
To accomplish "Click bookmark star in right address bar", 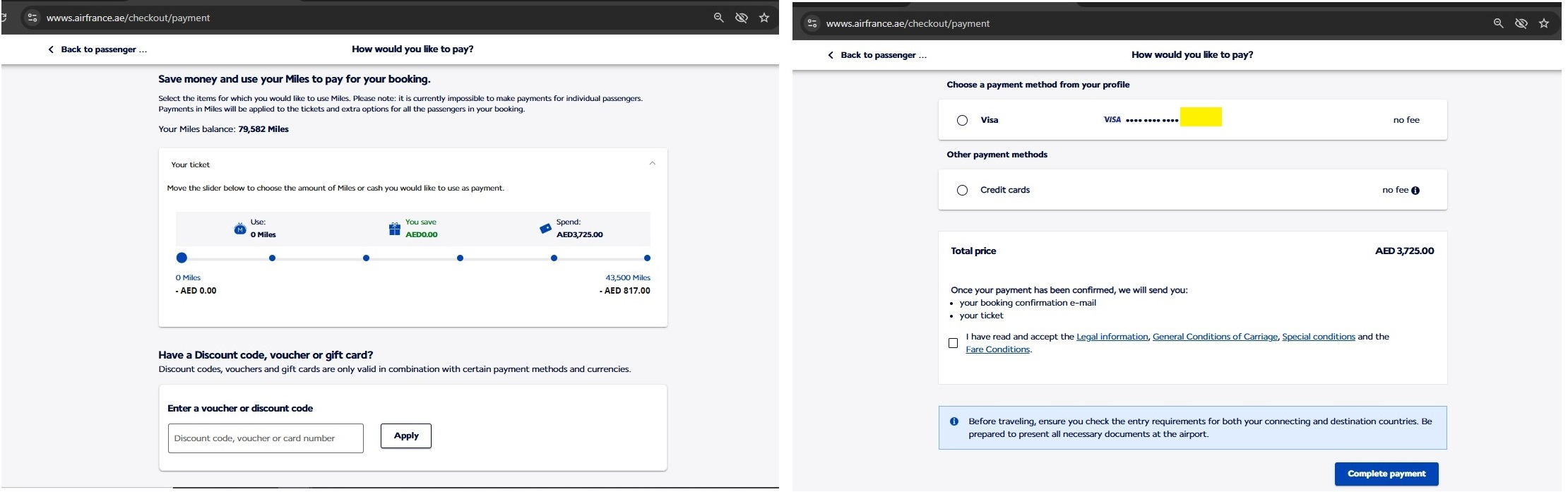I will 1544,23.
